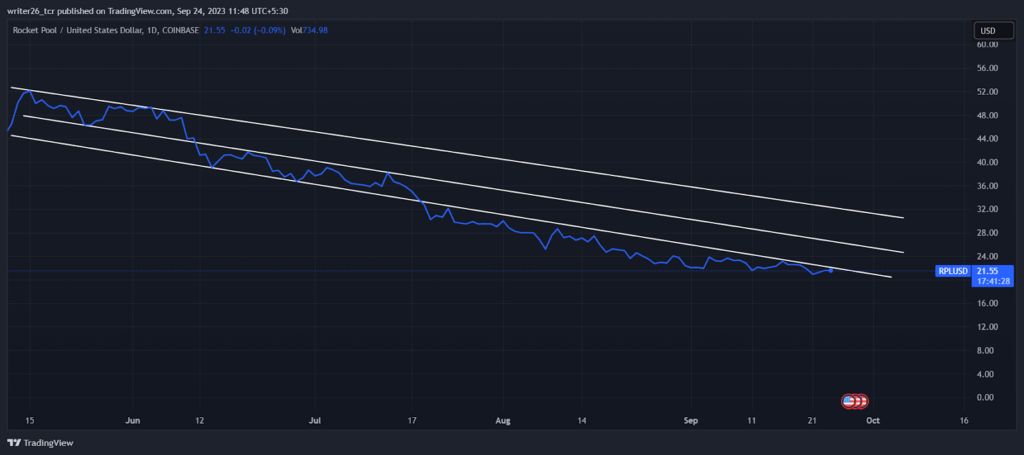The width and height of the screenshot is (1024, 455).
Task: Click the 56.00 price axis label
Action: click(x=988, y=68)
